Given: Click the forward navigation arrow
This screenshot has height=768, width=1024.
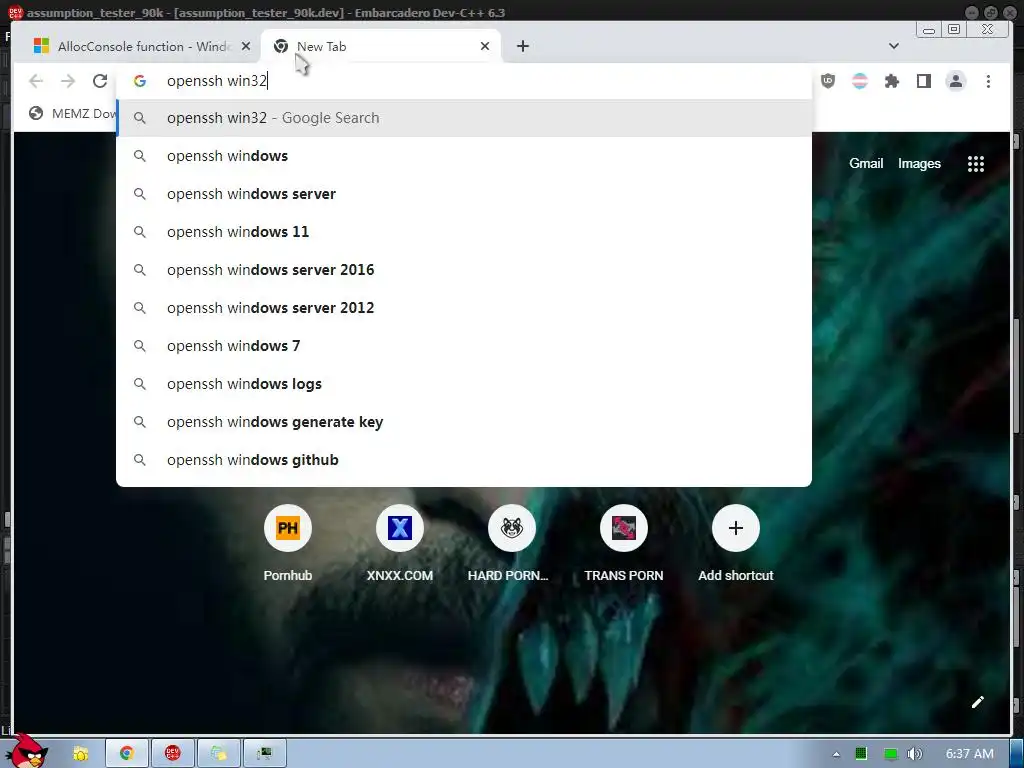Looking at the screenshot, I should (x=68, y=81).
